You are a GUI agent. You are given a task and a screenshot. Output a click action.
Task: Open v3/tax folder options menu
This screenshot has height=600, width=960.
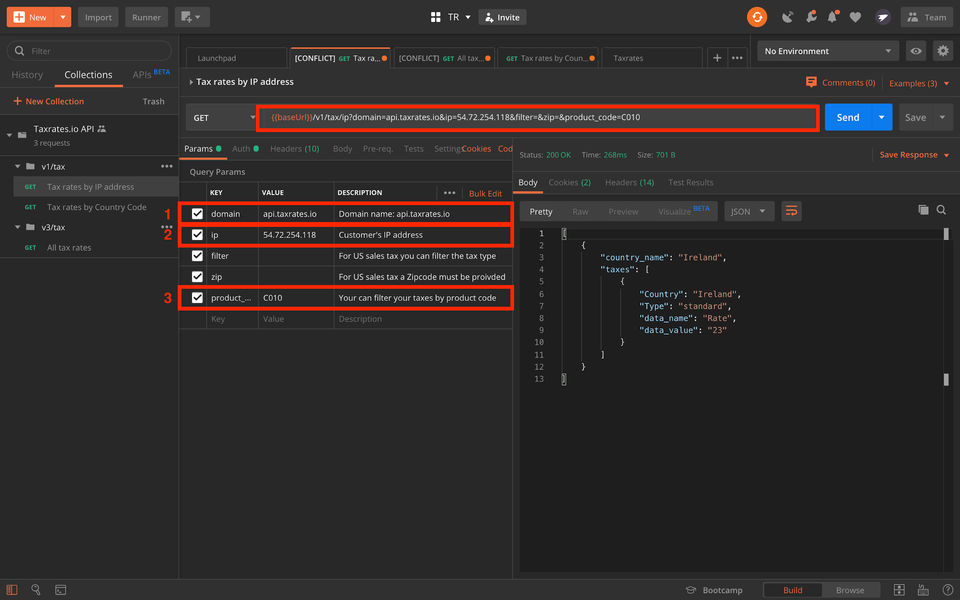click(167, 227)
